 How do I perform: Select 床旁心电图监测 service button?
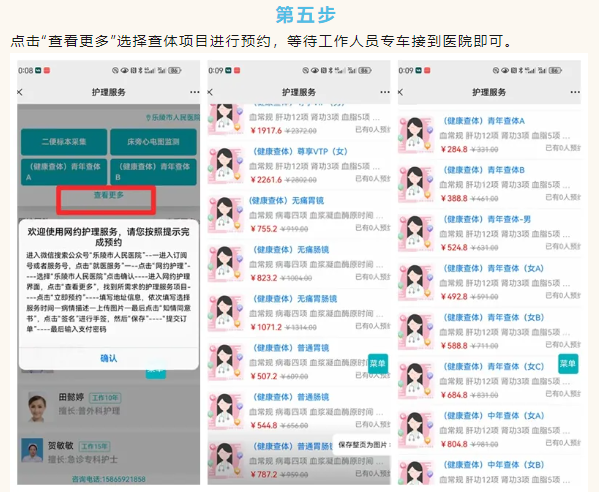(153, 142)
